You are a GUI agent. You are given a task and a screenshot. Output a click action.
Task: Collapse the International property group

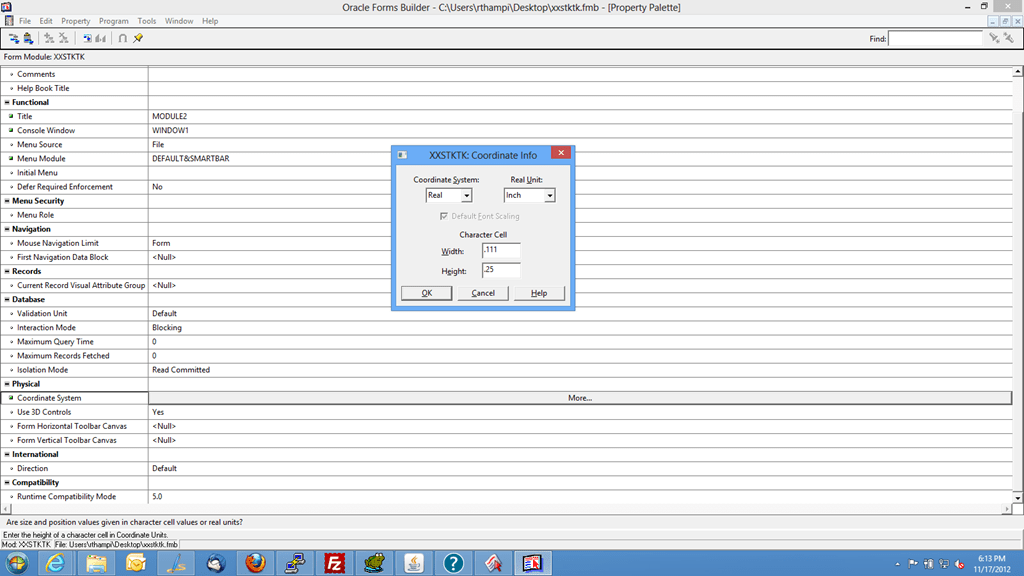pos(7,455)
